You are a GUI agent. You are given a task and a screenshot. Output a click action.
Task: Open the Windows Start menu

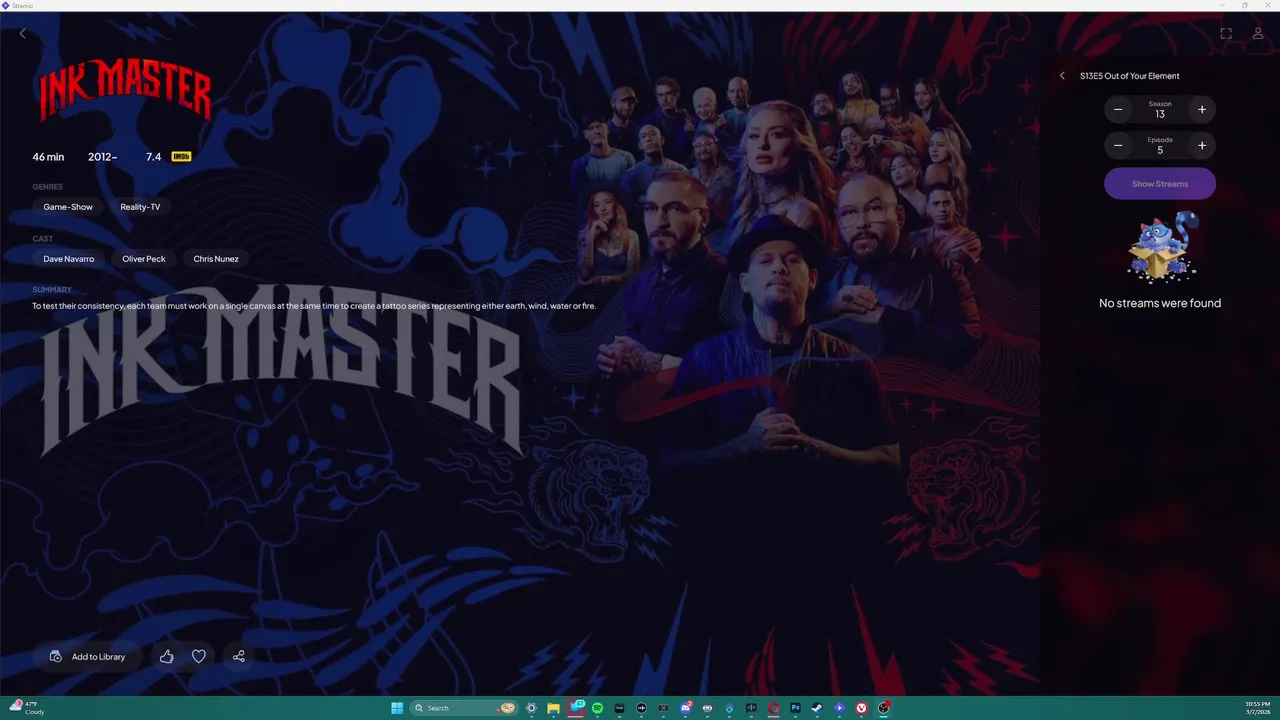tap(397, 708)
